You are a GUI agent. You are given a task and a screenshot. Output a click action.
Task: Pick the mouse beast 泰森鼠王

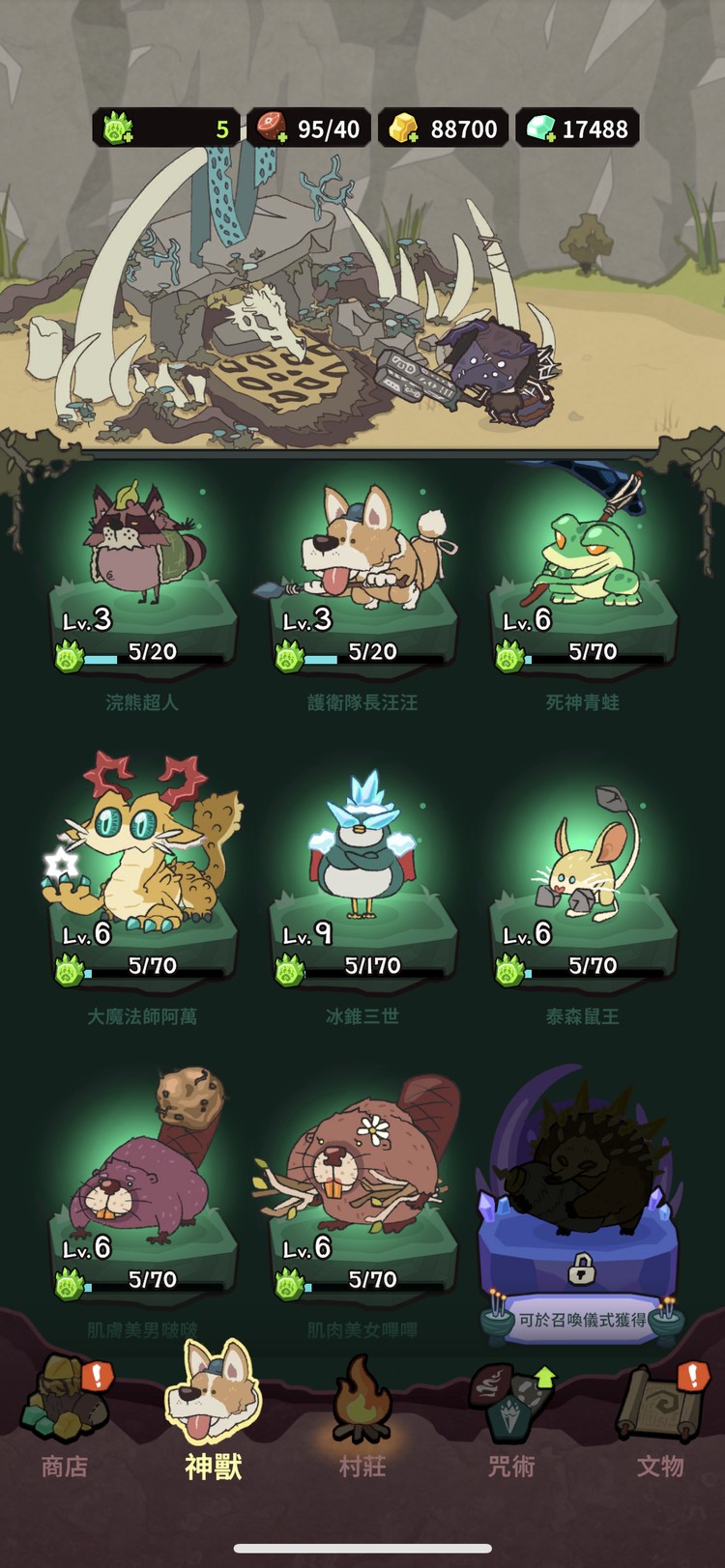pyautogui.click(x=582, y=898)
